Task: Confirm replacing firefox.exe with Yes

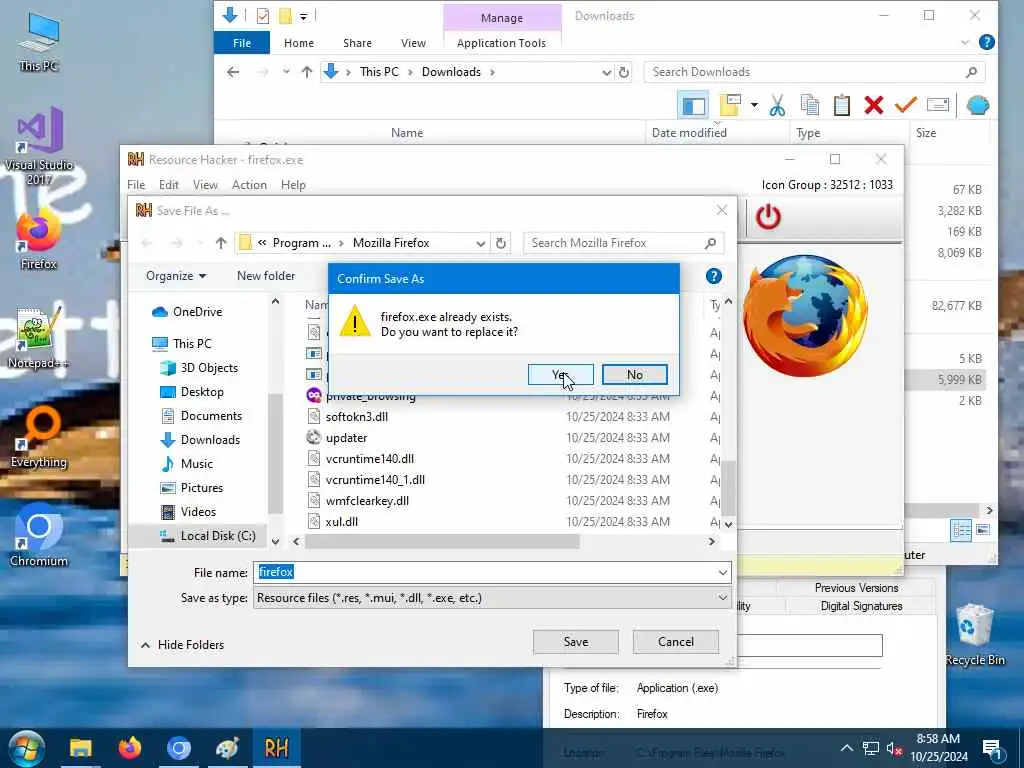Action: coord(560,374)
